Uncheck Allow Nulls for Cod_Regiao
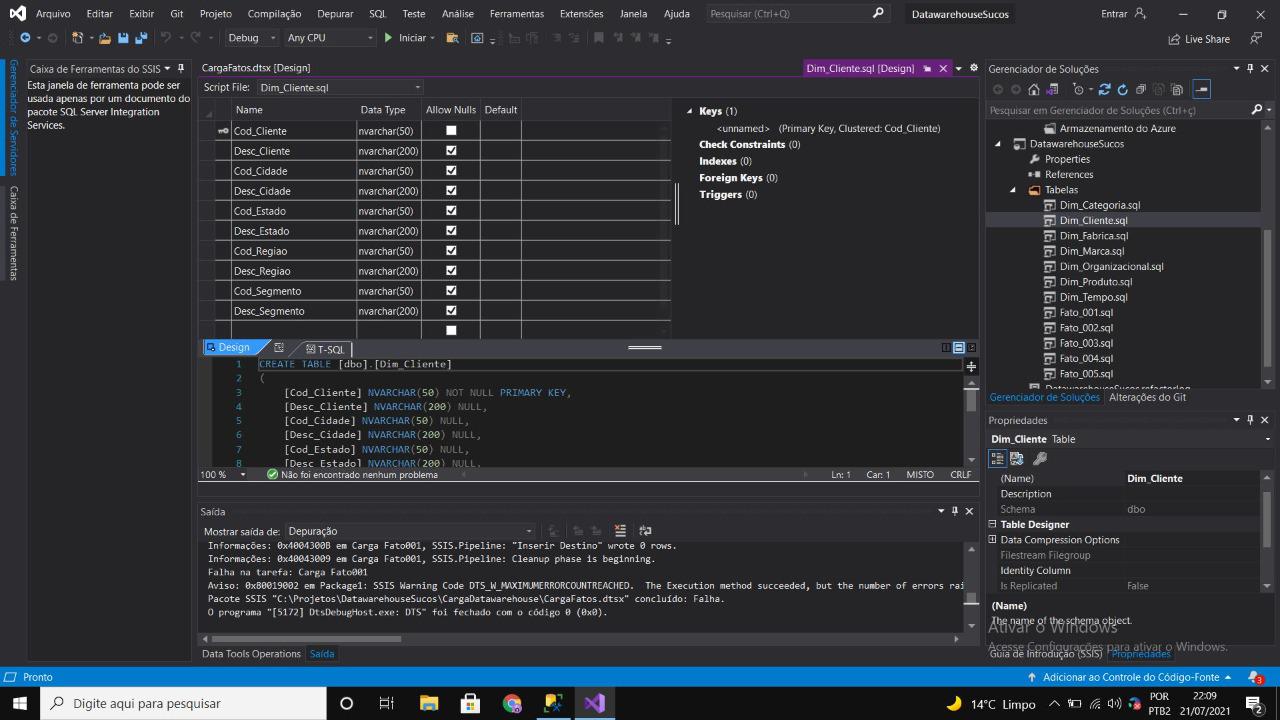This screenshot has height=720, width=1280. pos(451,250)
